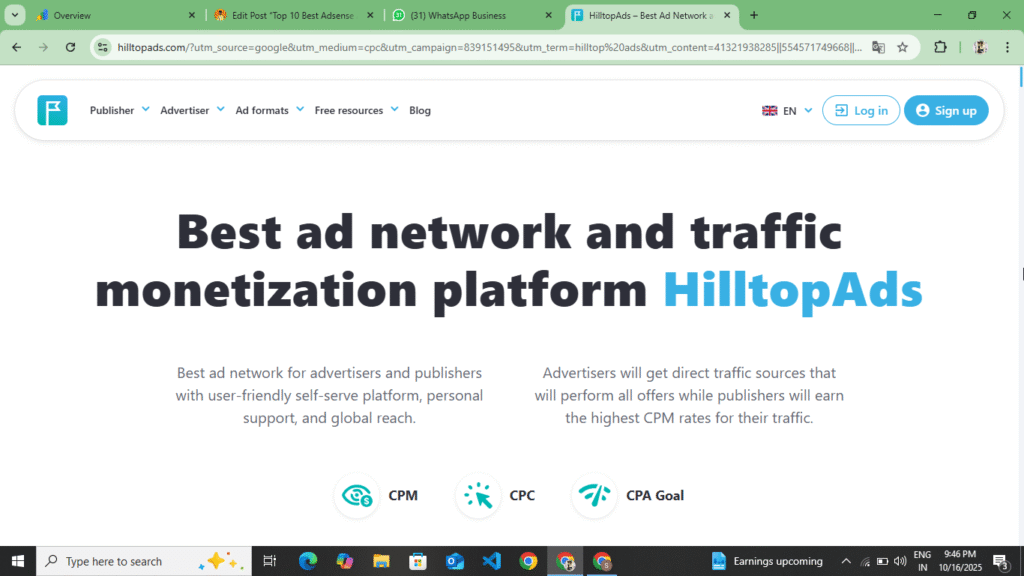Toggle the hidden icons arrow in system tray
This screenshot has height=576, width=1024.
pos(846,560)
